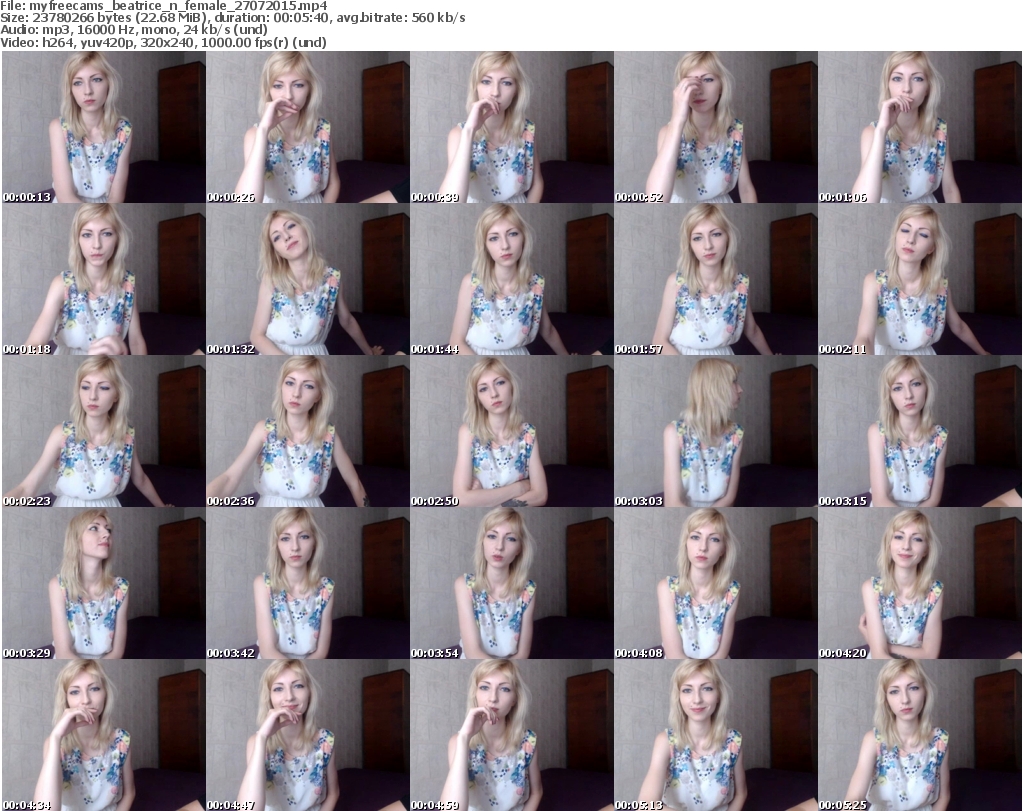Select the thumbnail frame at 00:03:03
The height and width of the screenshot is (811, 1024).
(x=716, y=432)
